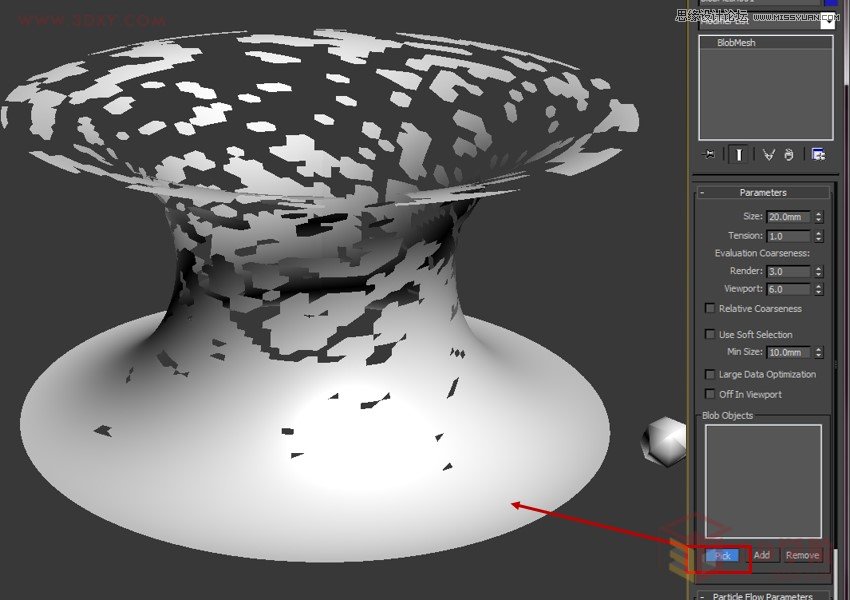Open Configure Modifier Sets
This screenshot has height=600, width=850.
(818, 153)
